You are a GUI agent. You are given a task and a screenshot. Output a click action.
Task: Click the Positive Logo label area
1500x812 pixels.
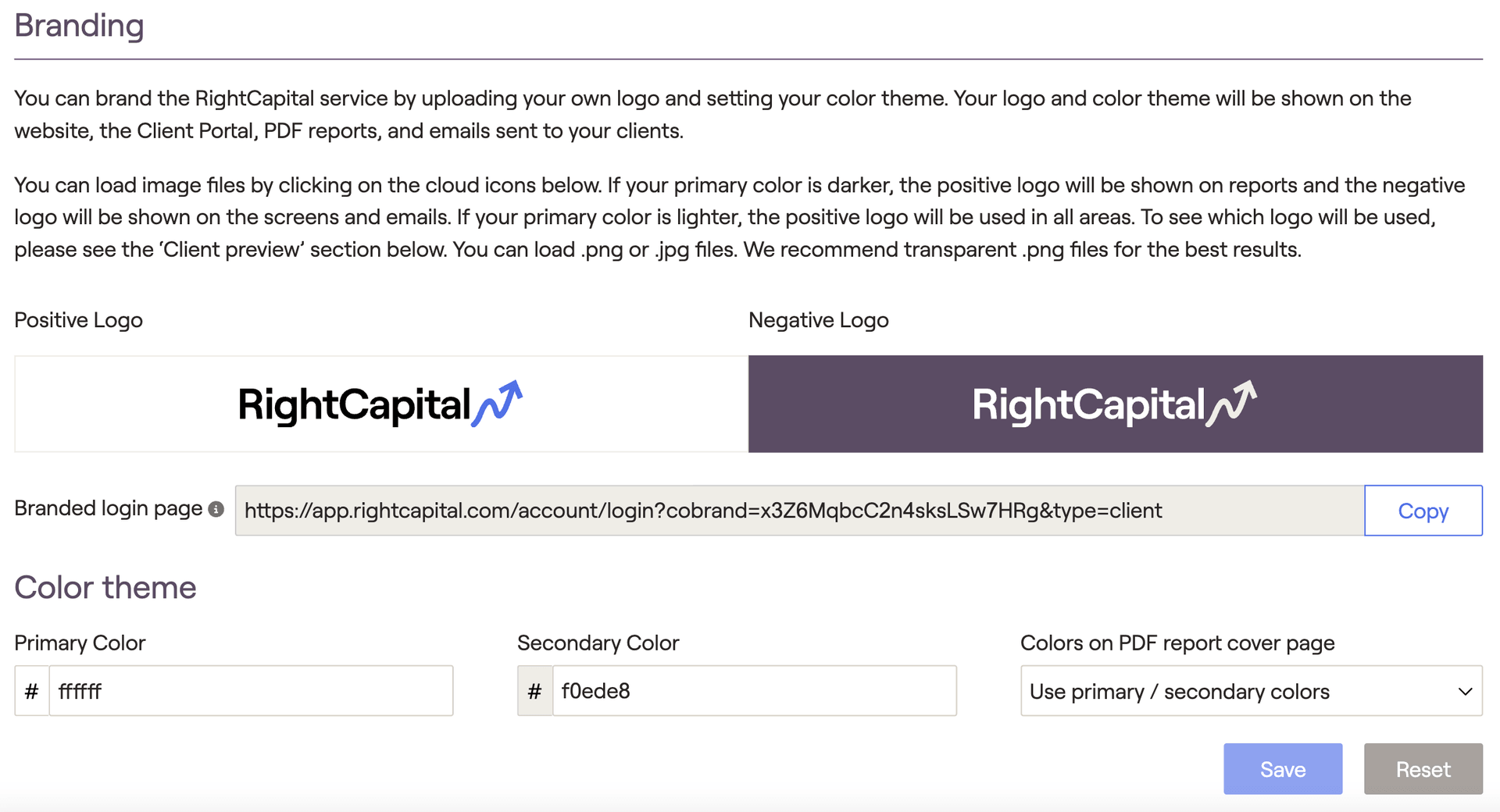point(77,319)
